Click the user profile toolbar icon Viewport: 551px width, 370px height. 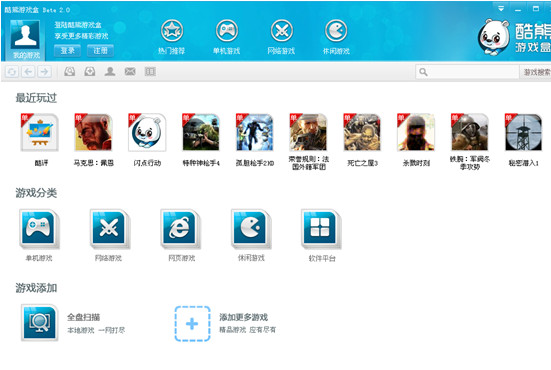(110, 72)
